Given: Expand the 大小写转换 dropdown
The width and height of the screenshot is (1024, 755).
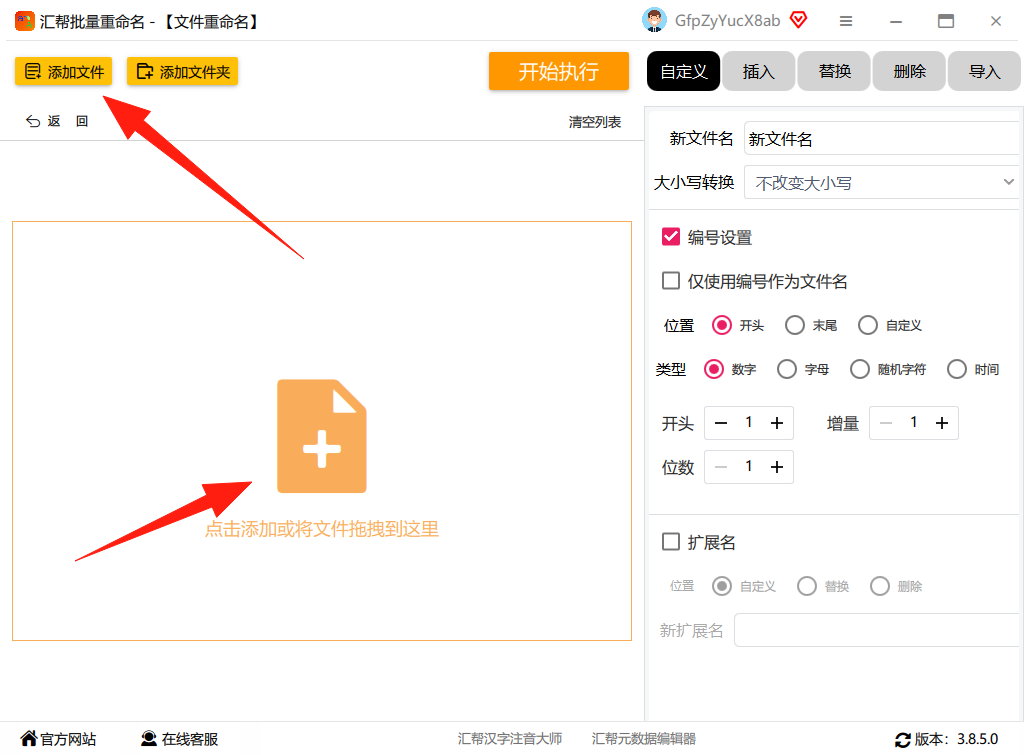Looking at the screenshot, I should pyautogui.click(x=881, y=183).
